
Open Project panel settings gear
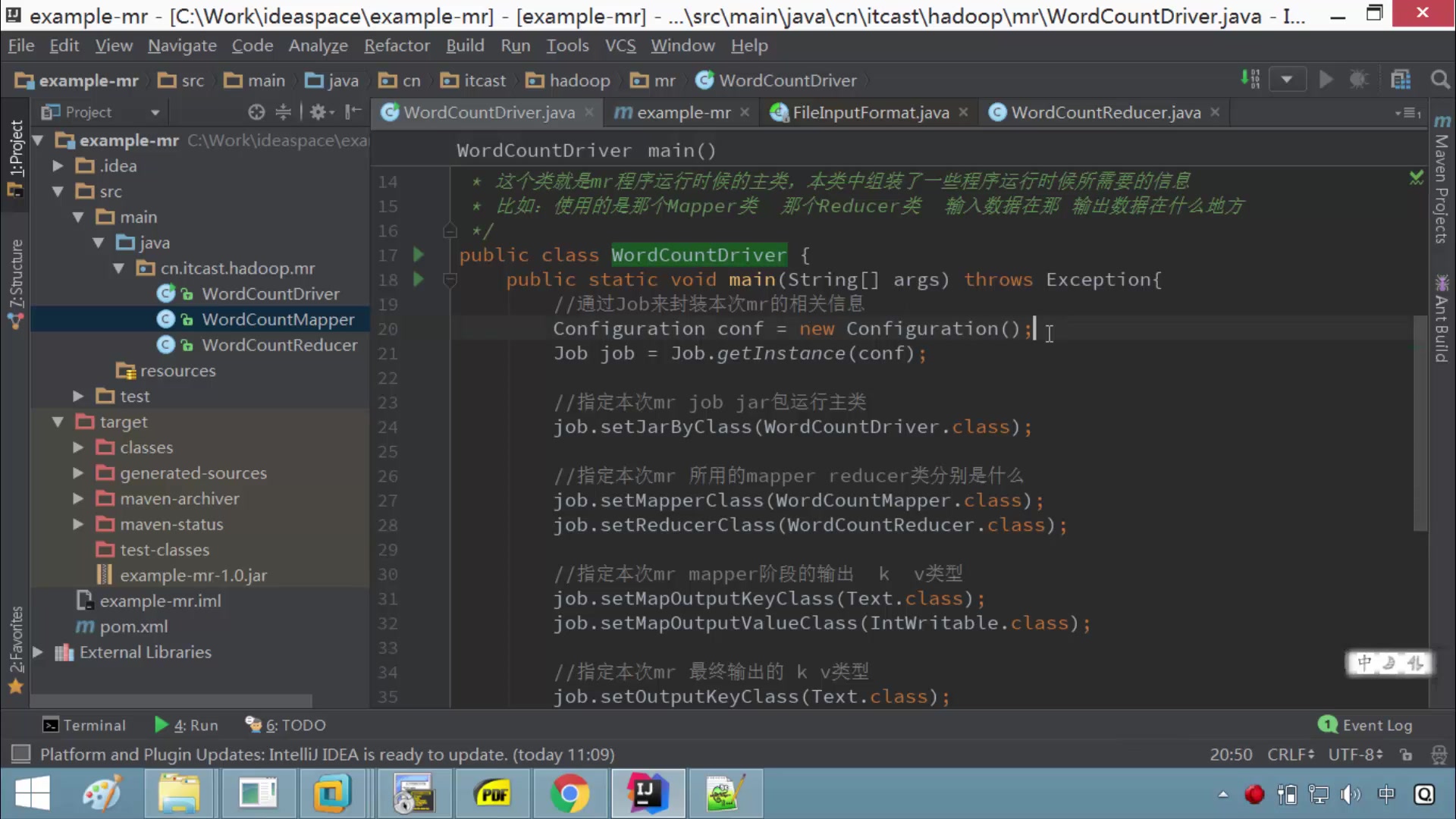319,112
